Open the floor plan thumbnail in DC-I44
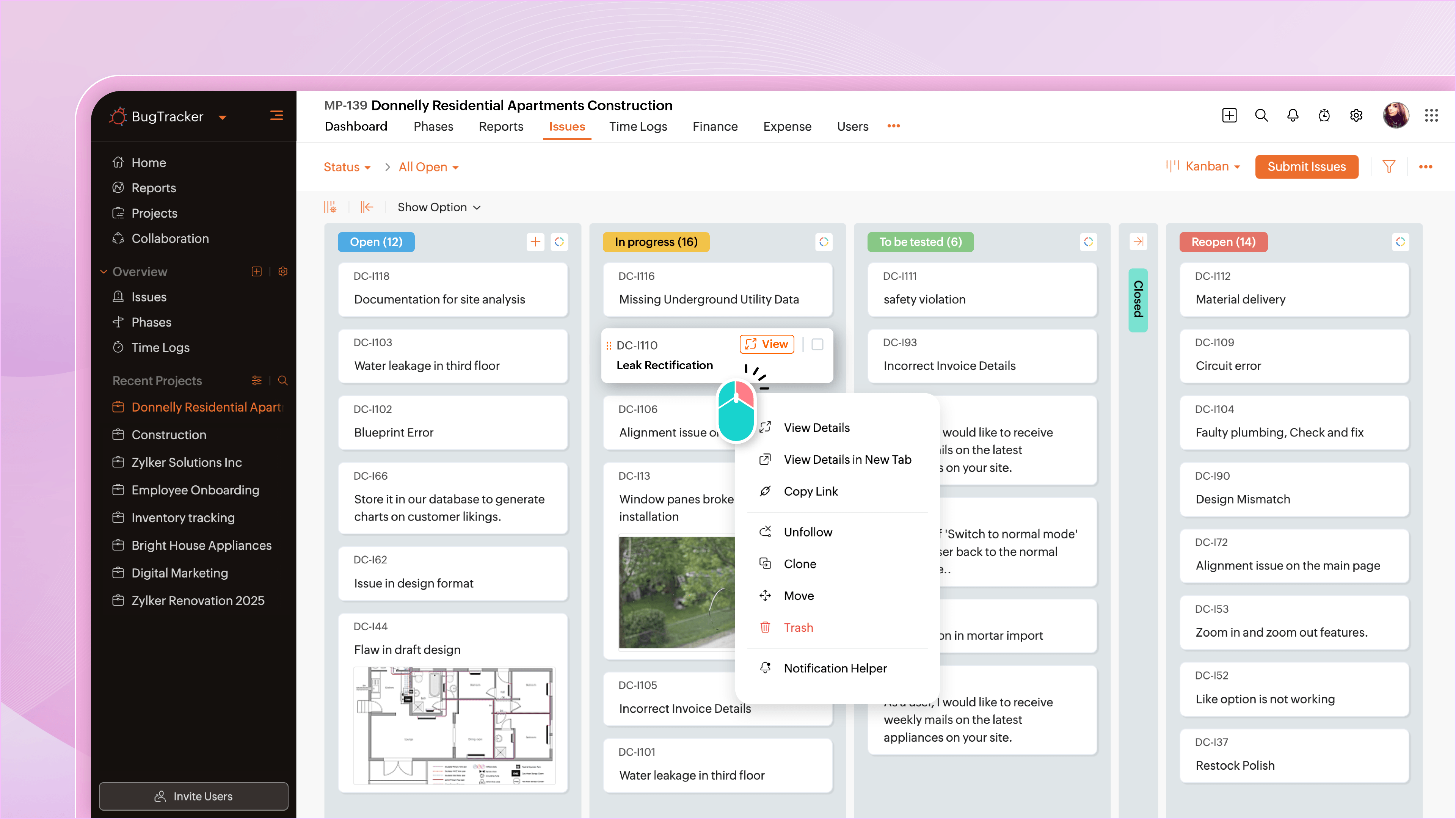The image size is (1456, 819). 454,726
